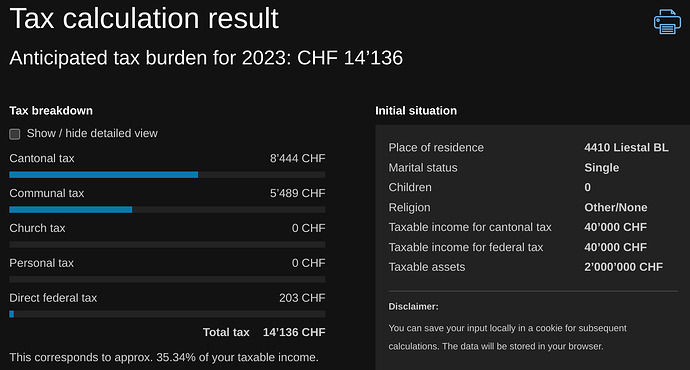
Task: Click the Single marital status value
Action: [602, 168]
